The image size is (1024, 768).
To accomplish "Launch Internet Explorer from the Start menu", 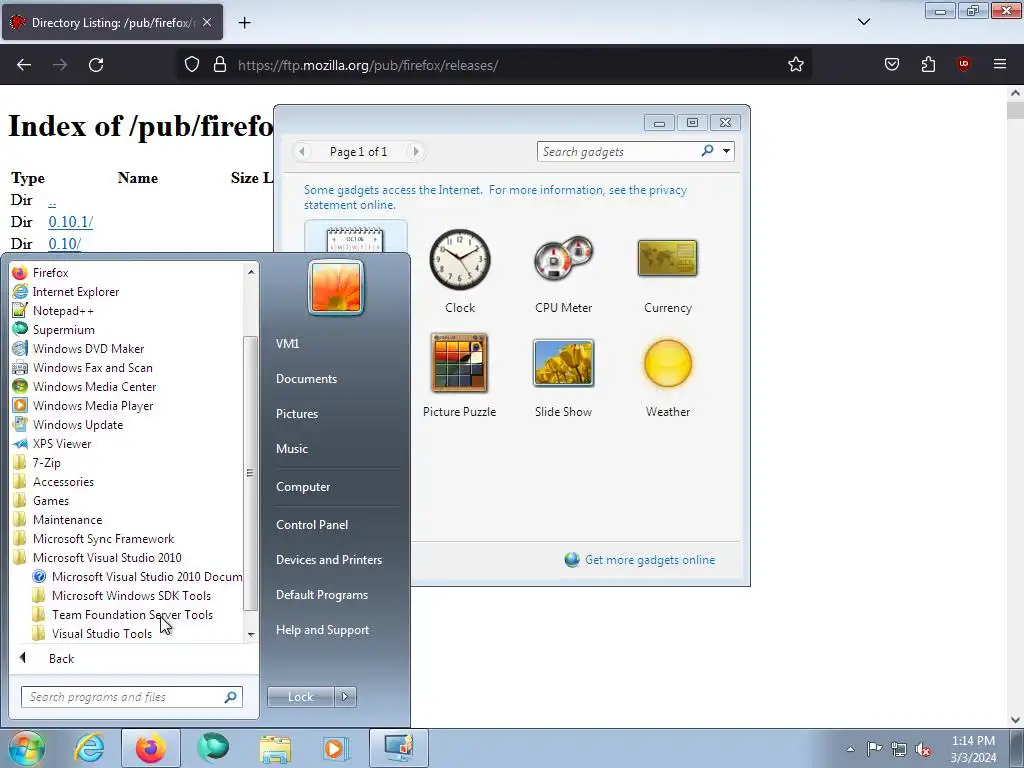I will (76, 291).
